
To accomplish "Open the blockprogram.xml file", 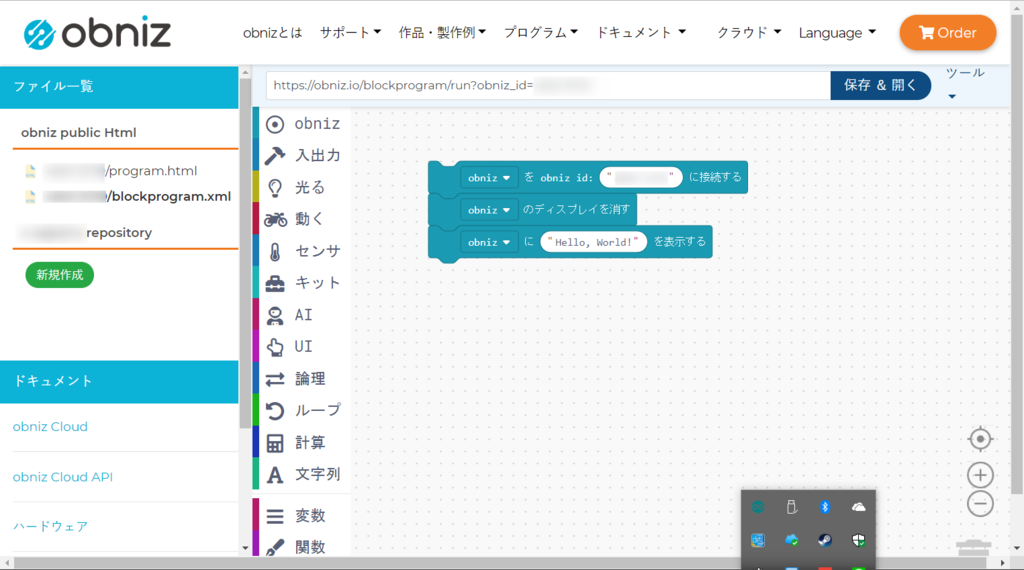I will point(136,197).
